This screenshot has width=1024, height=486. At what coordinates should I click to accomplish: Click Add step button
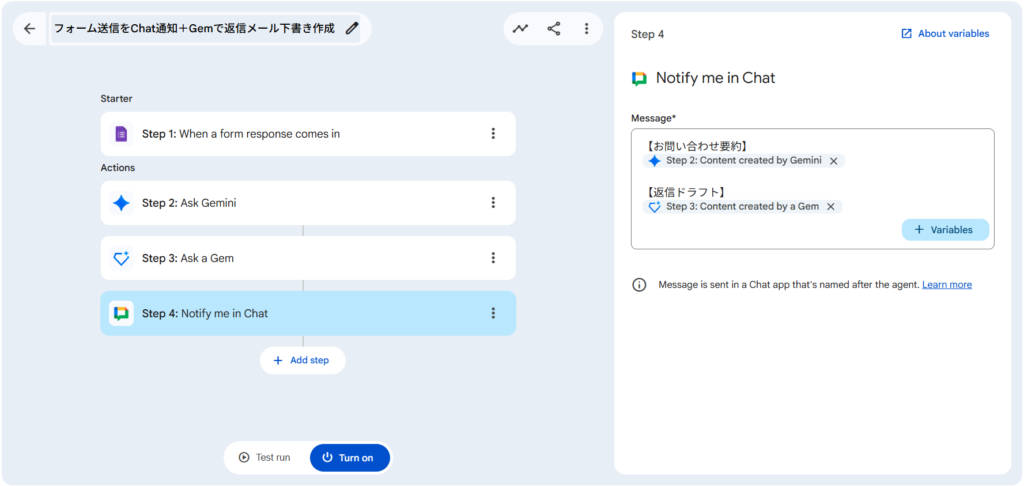302,360
